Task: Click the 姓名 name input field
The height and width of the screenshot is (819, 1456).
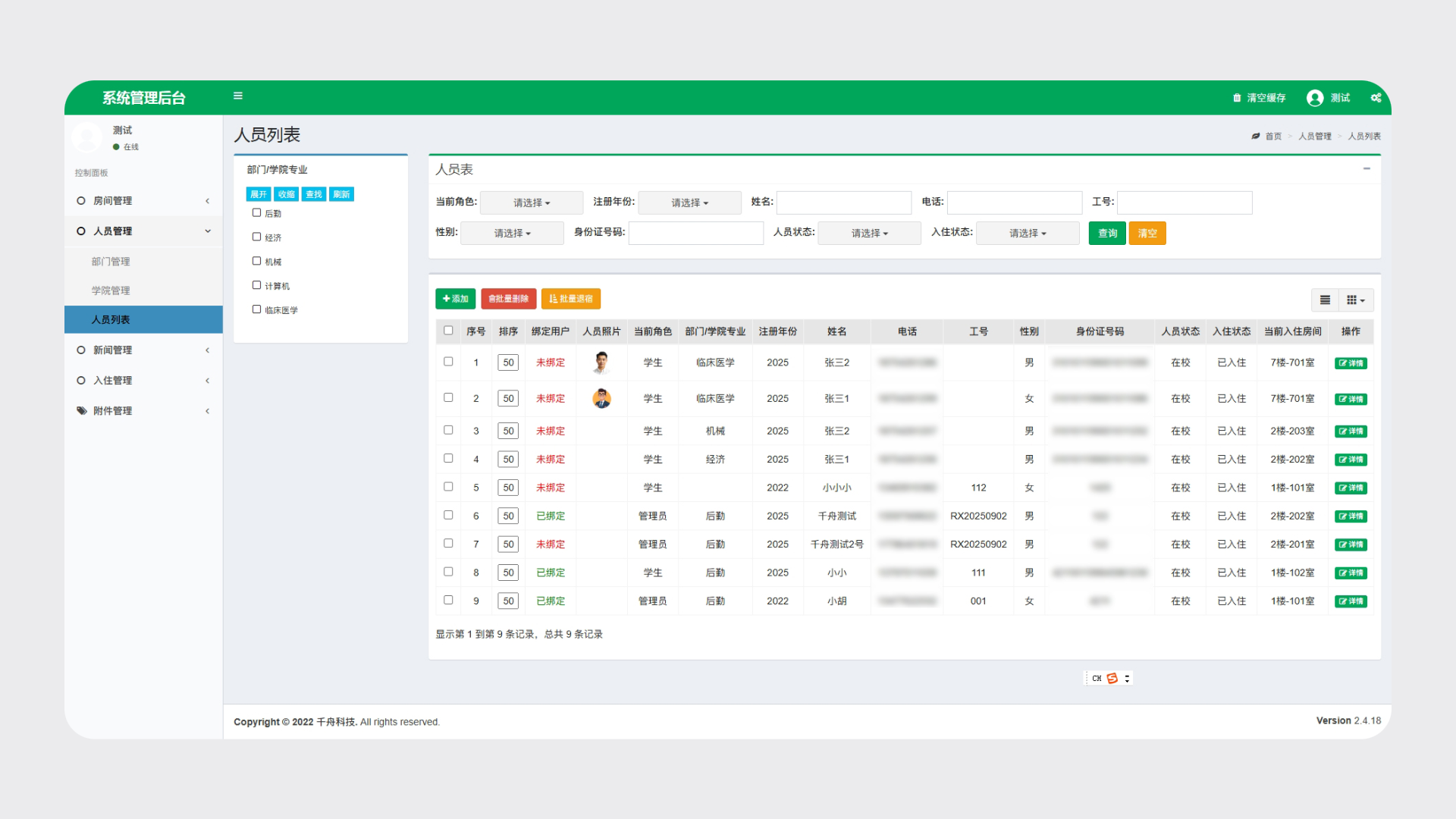Action: (x=843, y=202)
